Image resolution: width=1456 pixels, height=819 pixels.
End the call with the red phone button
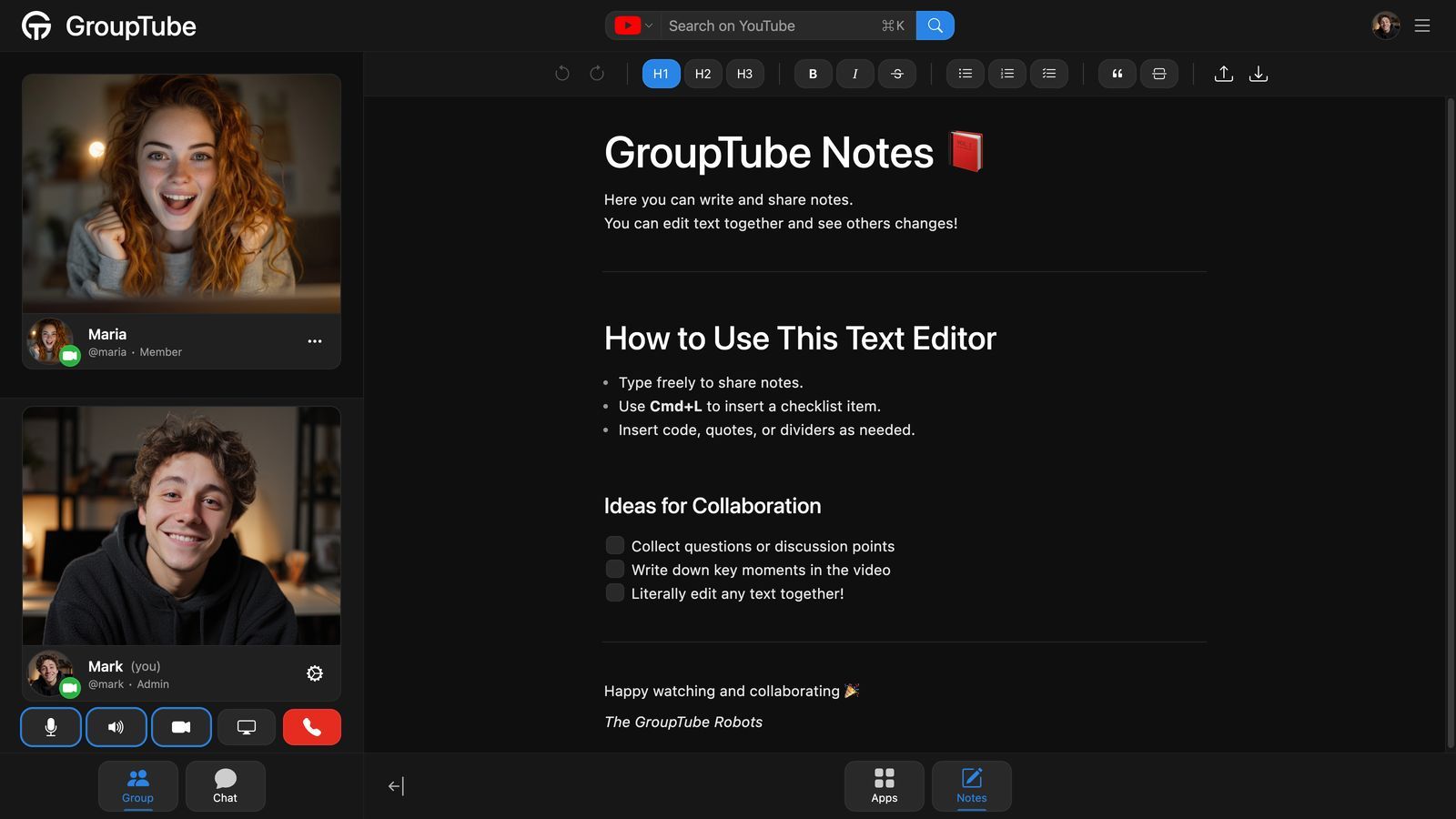point(311,727)
